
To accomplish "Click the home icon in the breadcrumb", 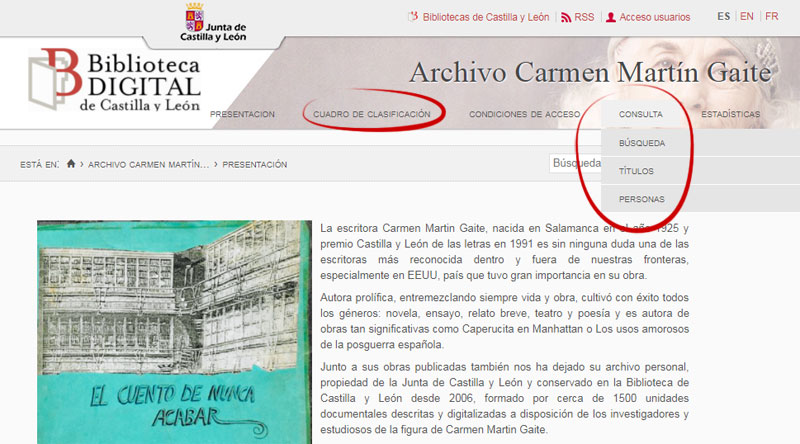I will pyautogui.click(x=71, y=163).
